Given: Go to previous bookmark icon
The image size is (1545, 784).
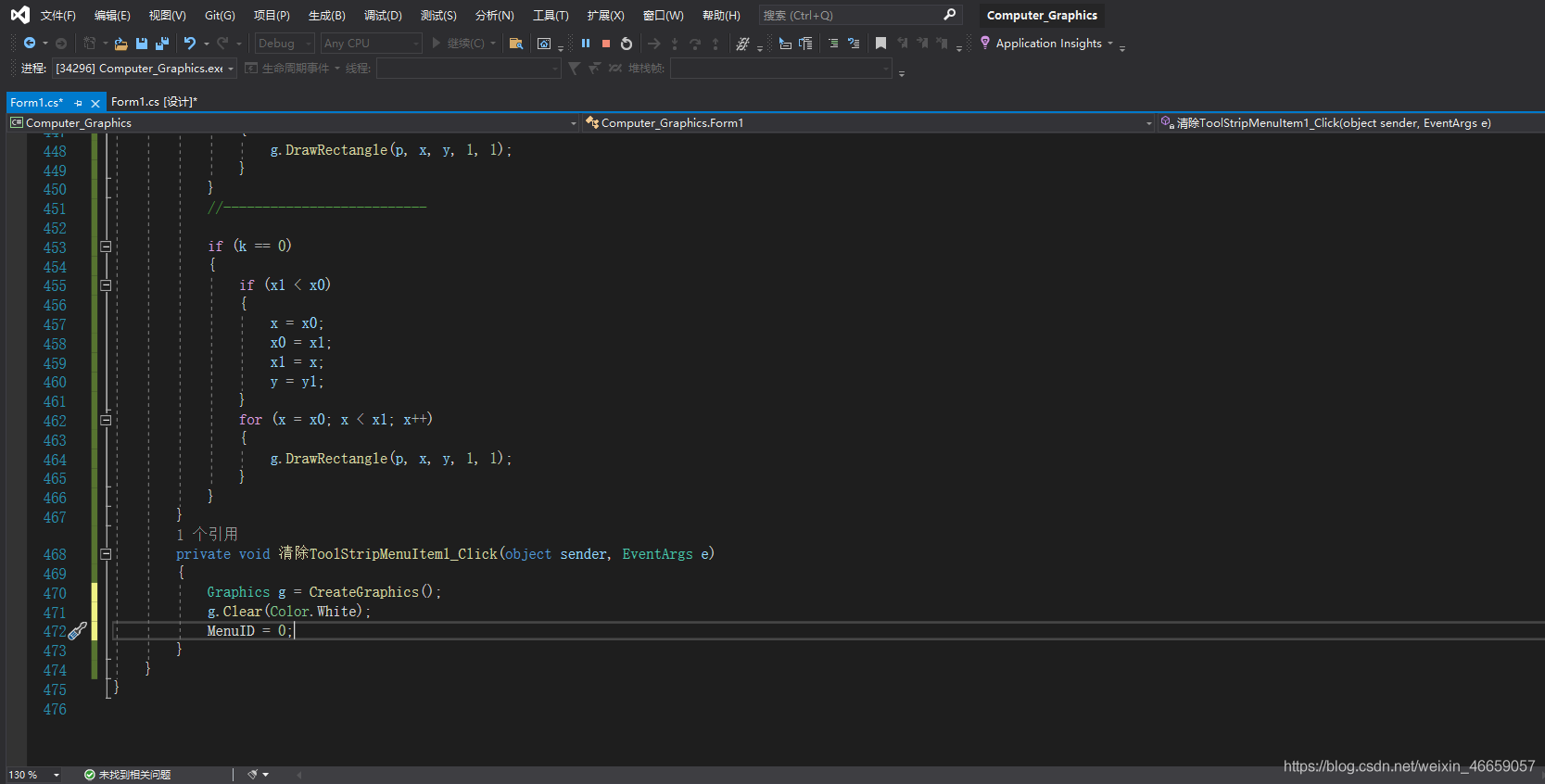Looking at the screenshot, I should [x=902, y=44].
